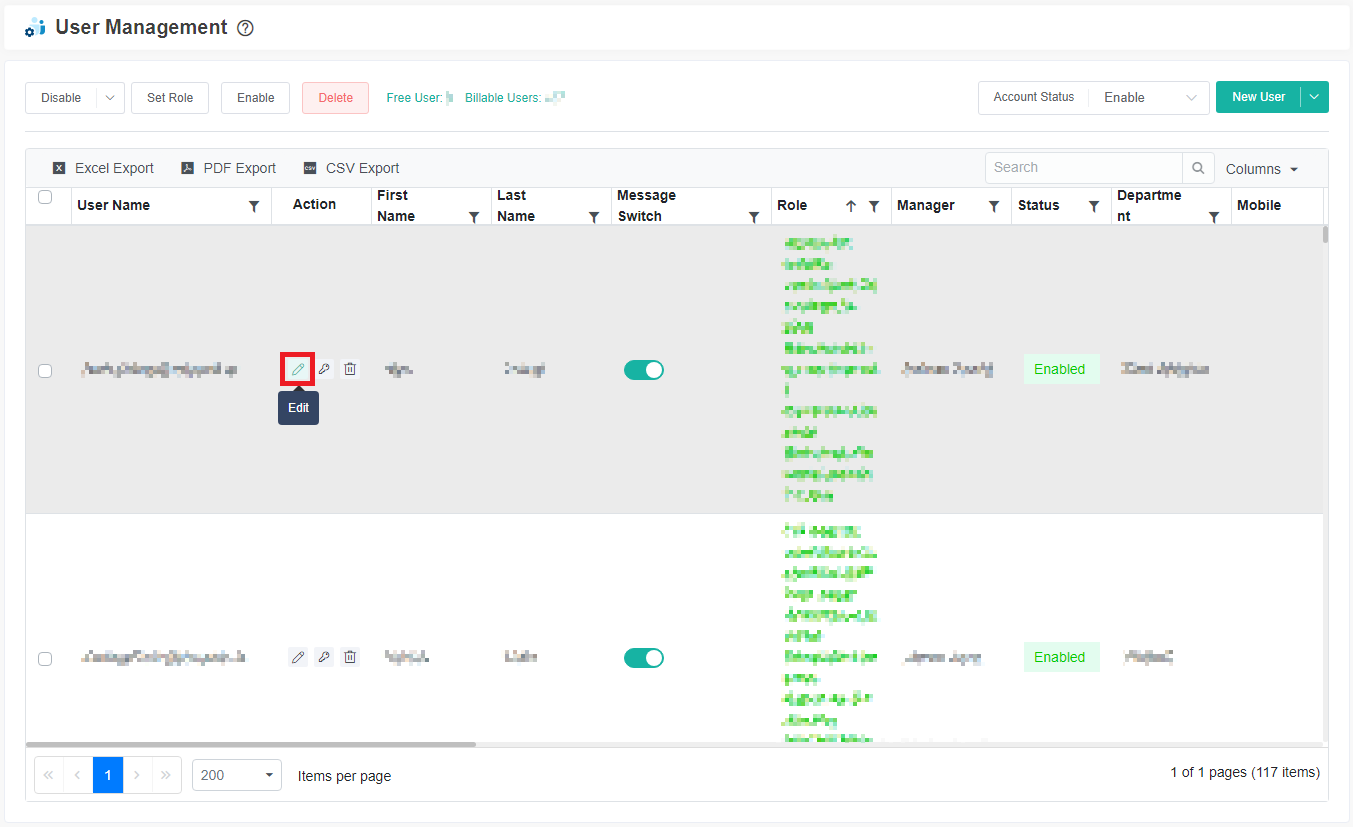The image size is (1353, 827).
Task: Click the sort arrow on the Role column
Action: [x=852, y=205]
